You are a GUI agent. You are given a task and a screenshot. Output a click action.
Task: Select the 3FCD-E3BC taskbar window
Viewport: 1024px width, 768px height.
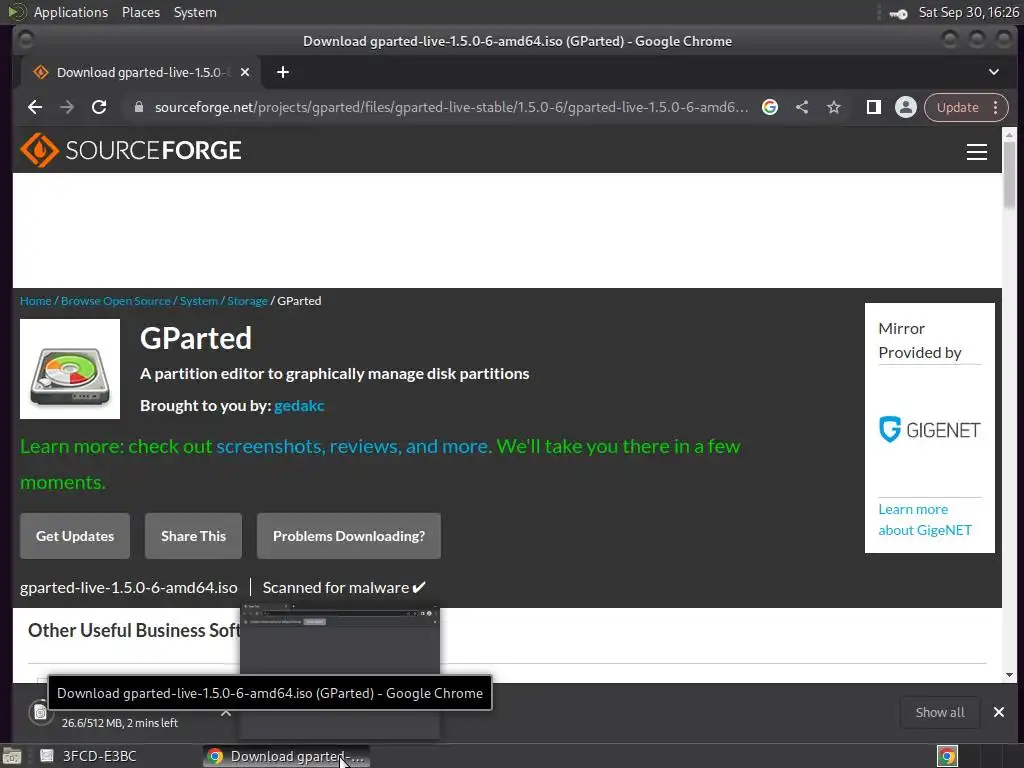[89, 756]
